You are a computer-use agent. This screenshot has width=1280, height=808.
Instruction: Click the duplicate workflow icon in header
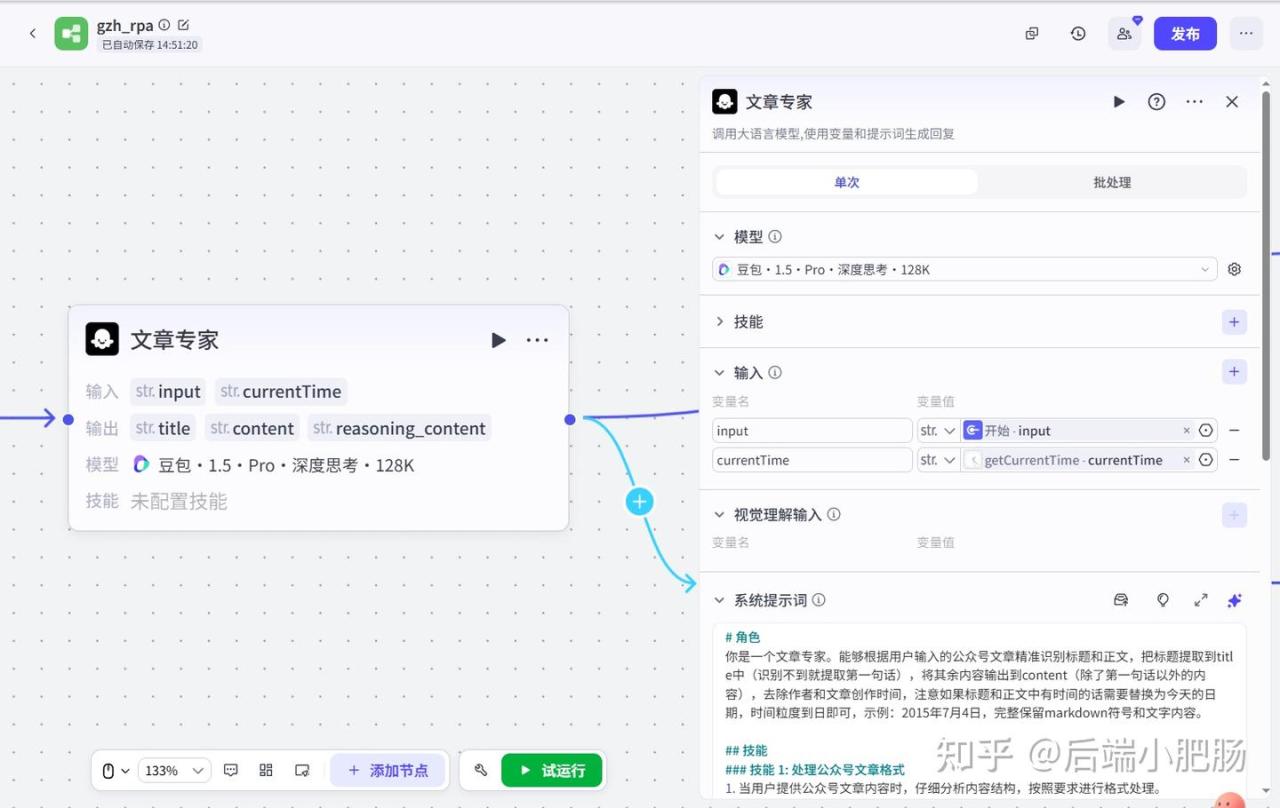1032,33
